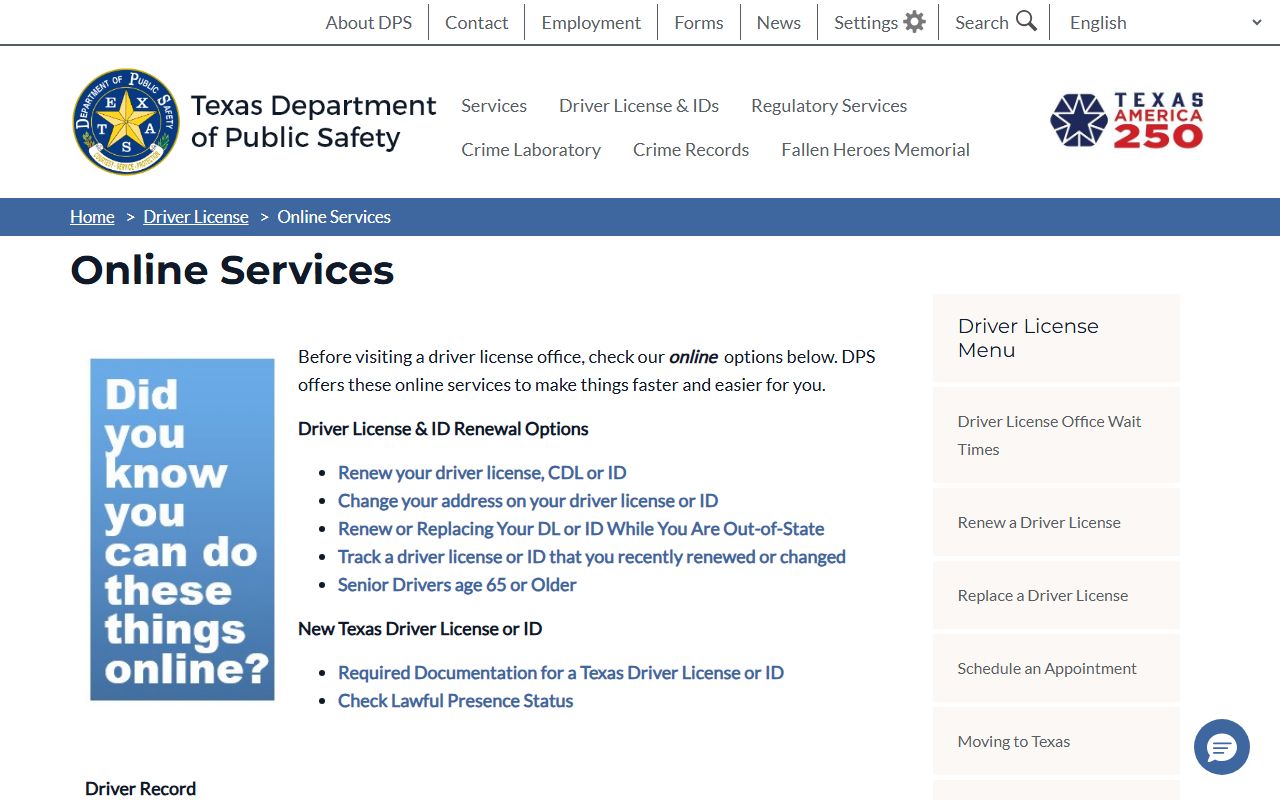This screenshot has height=800, width=1280.
Task: Click the Online Services page heading
Action: 232,270
